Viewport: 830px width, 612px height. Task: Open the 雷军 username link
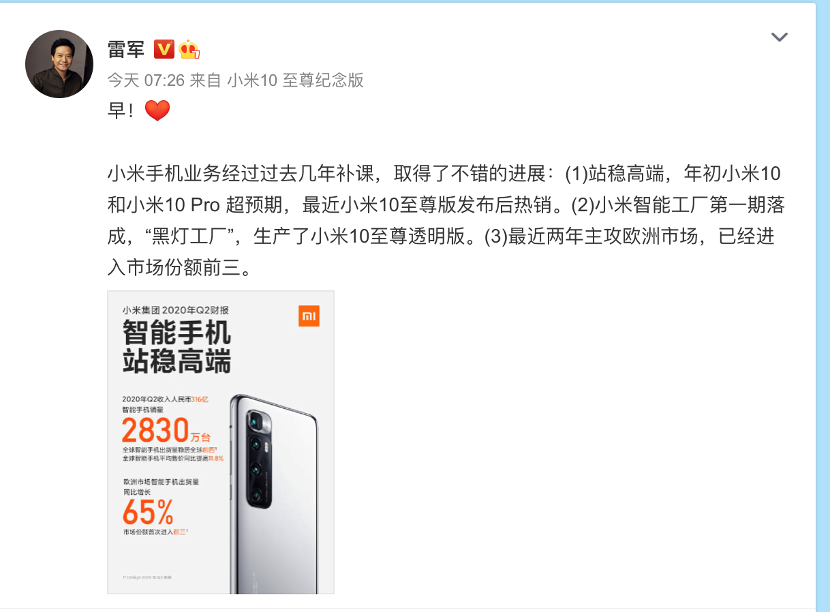[126, 49]
